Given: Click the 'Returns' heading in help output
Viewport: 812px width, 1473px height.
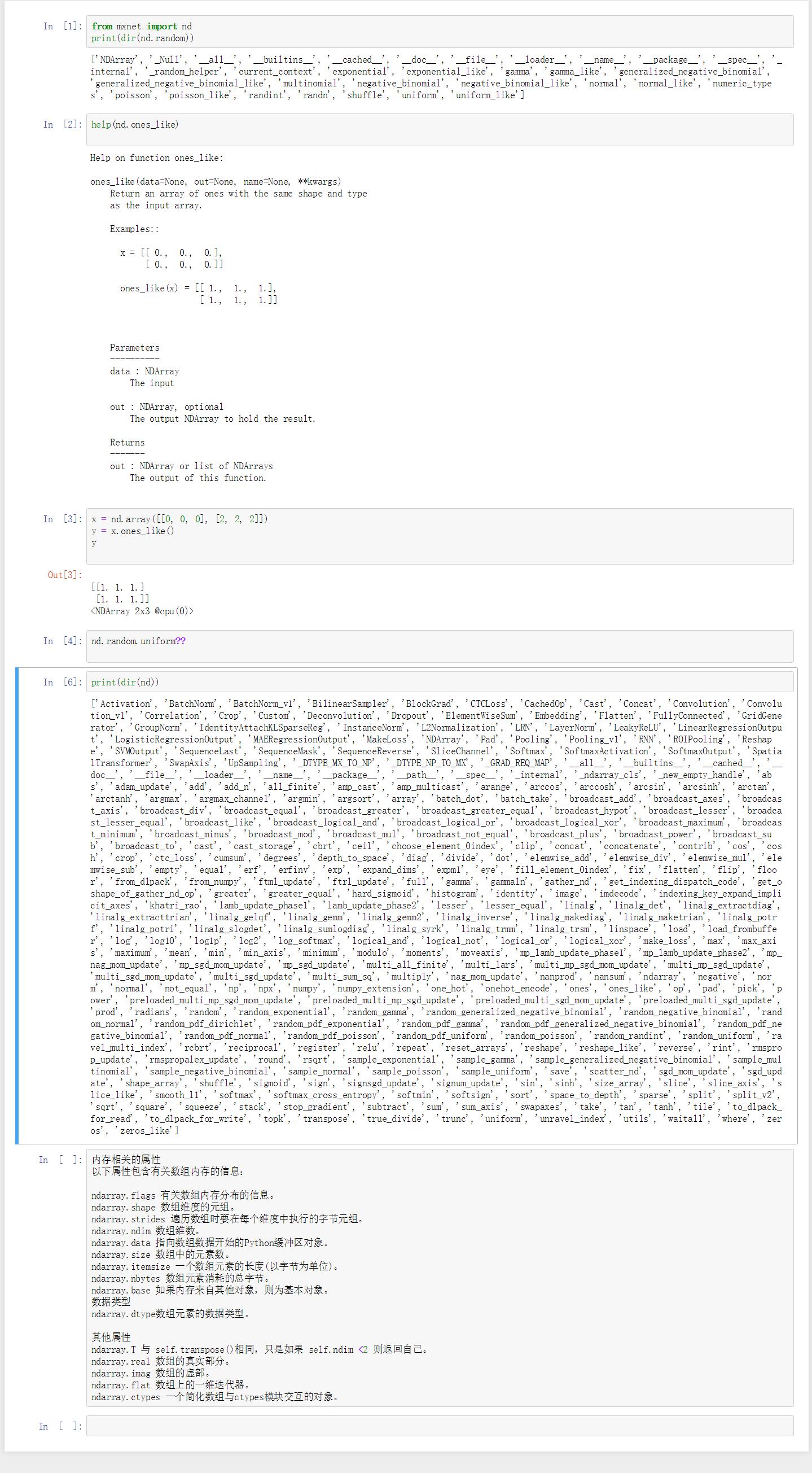Looking at the screenshot, I should click(x=128, y=443).
